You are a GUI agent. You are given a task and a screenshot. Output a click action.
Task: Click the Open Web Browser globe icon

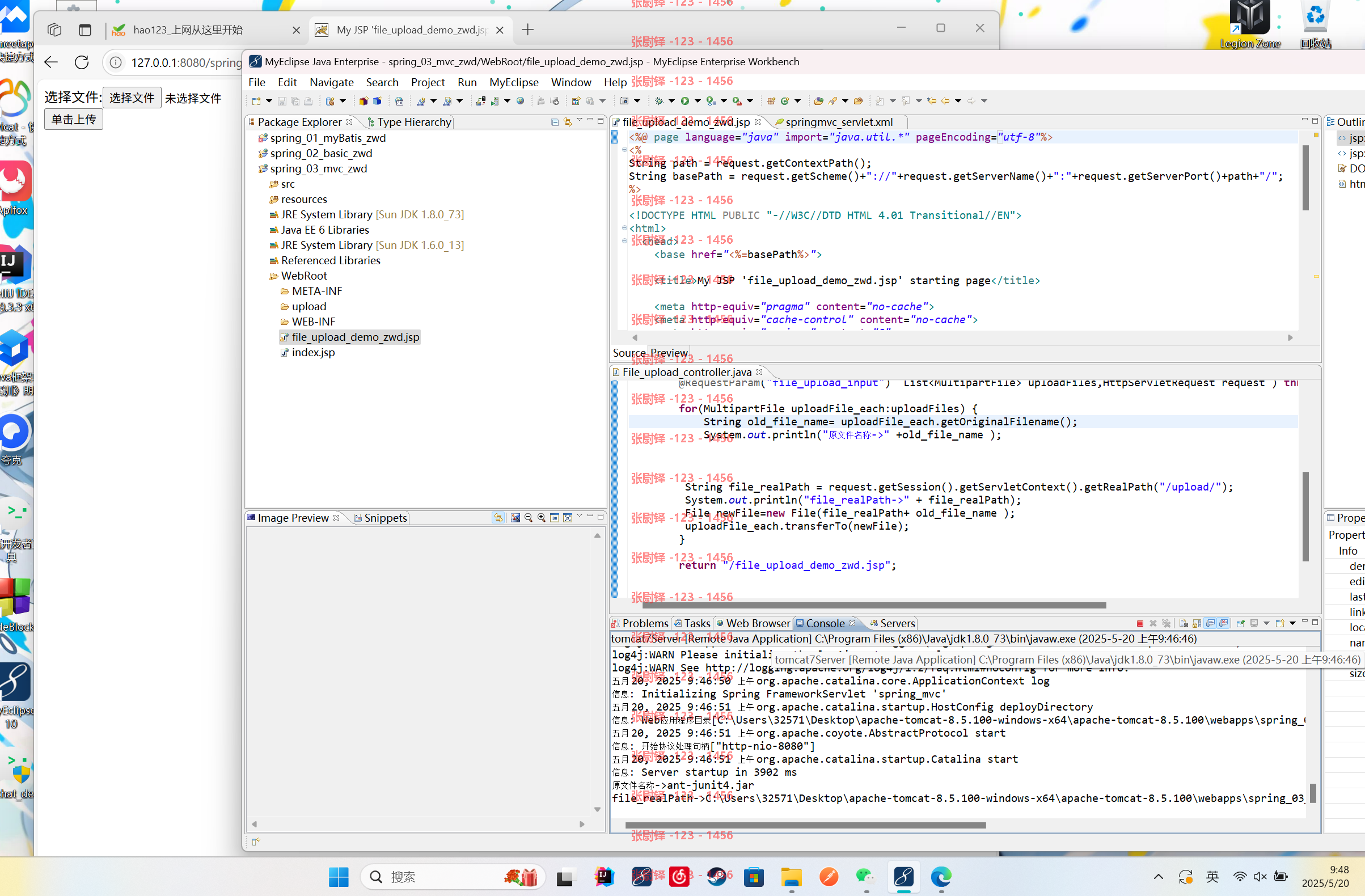pos(520,101)
